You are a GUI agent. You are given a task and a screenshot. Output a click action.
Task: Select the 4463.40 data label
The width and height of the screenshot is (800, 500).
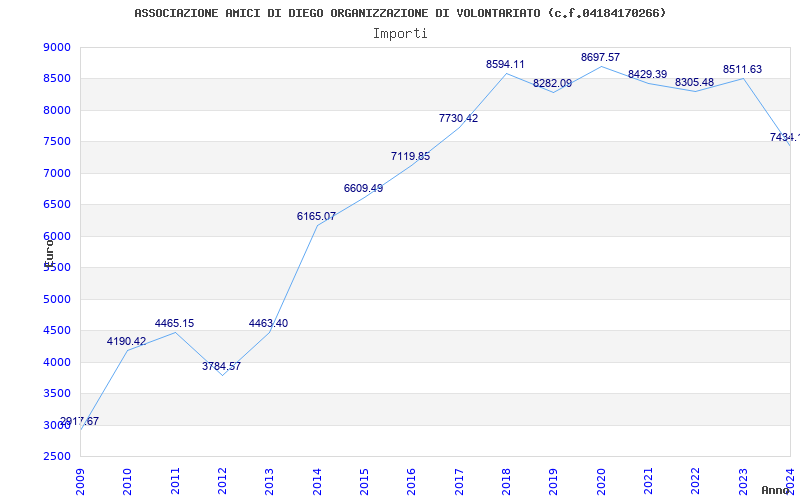(268, 323)
